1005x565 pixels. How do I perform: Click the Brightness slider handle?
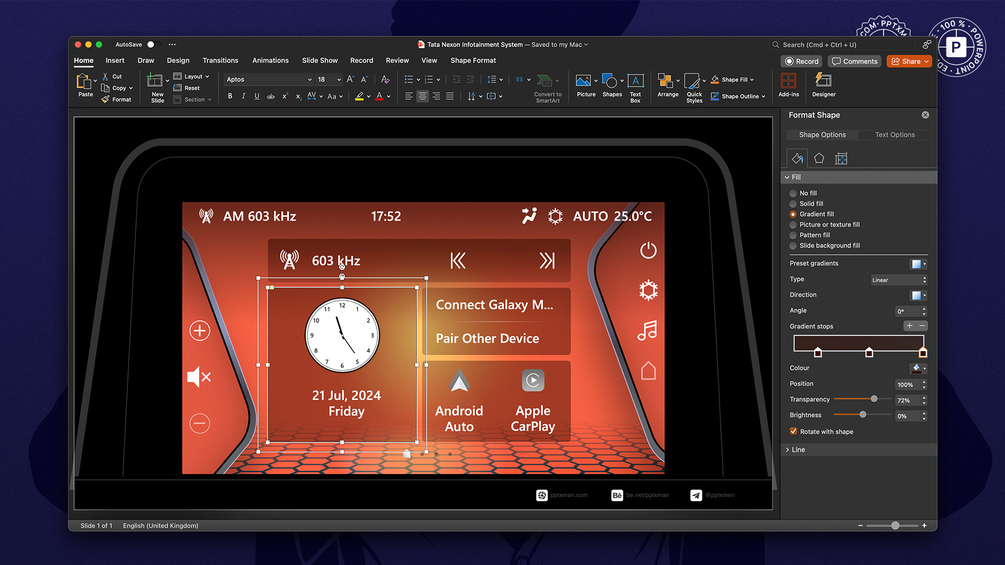(x=863, y=415)
